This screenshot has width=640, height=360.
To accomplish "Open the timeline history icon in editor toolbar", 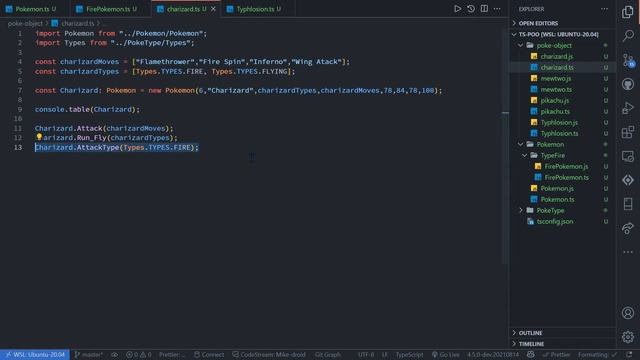I will click(471, 9).
